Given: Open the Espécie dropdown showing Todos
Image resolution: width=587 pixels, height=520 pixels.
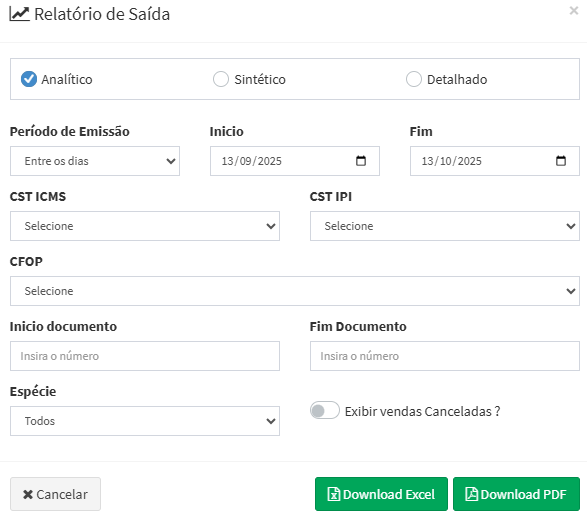Looking at the screenshot, I should 145,421.
